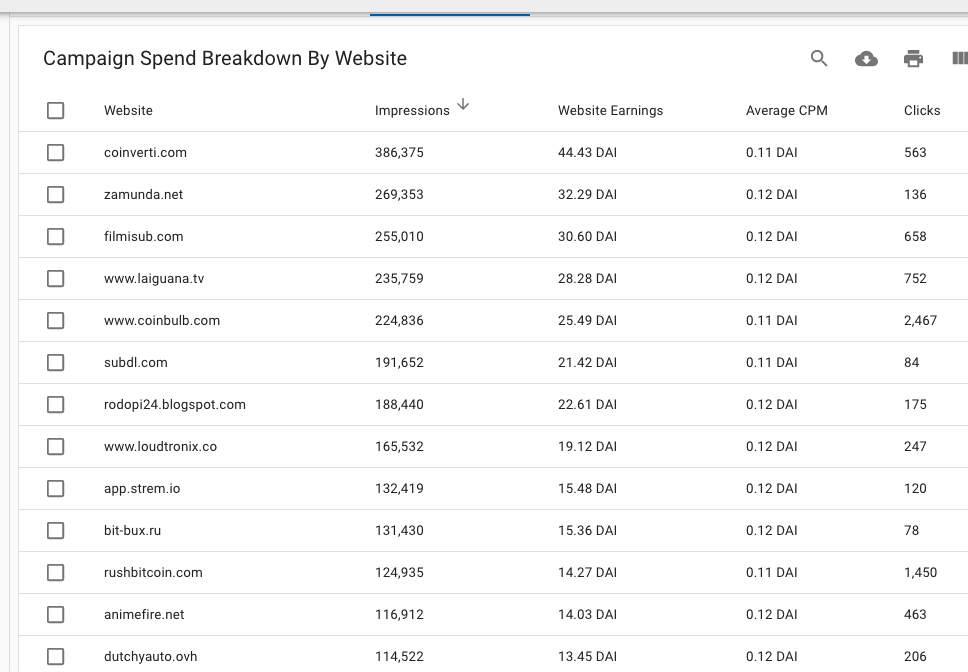Select the coinverti.com row checkbox

coord(56,152)
